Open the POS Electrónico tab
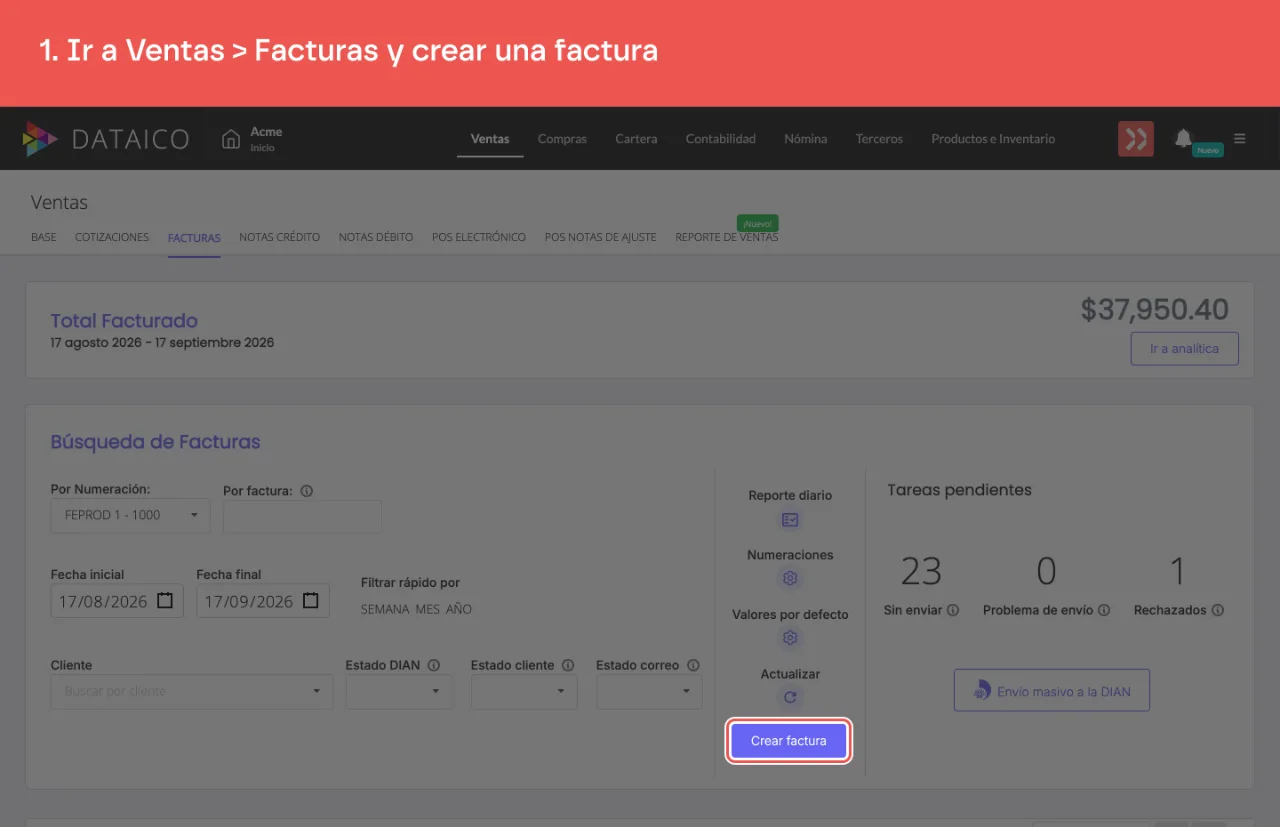The width and height of the screenshot is (1280, 827). click(479, 237)
